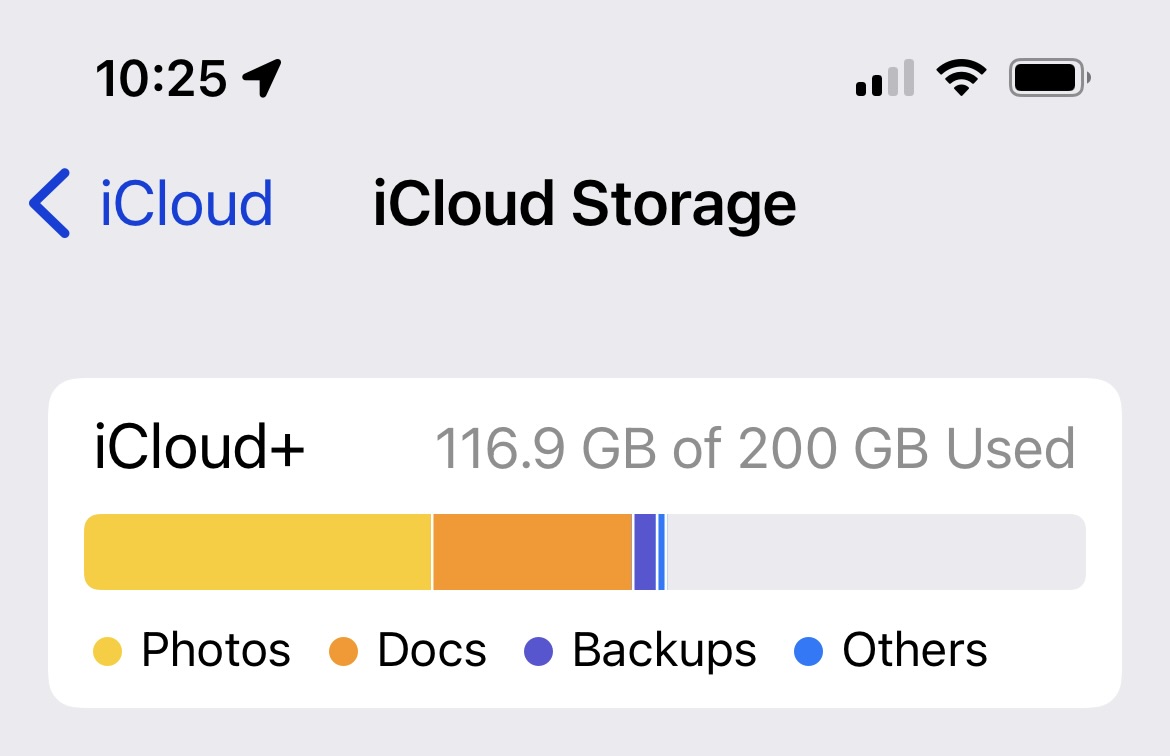Viewport: 1170px width, 756px height.
Task: Select the purple Backups legend dot
Action: [540, 650]
